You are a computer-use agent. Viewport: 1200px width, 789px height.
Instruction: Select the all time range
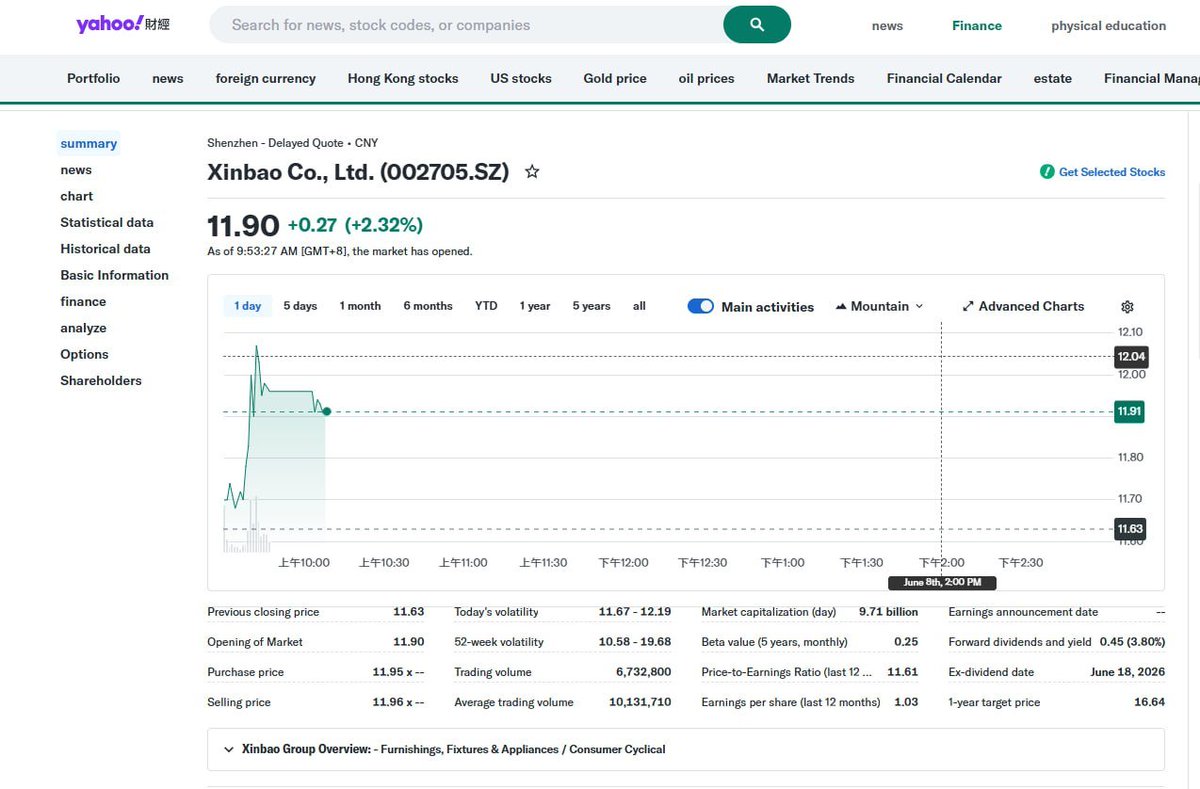pyautogui.click(x=639, y=306)
